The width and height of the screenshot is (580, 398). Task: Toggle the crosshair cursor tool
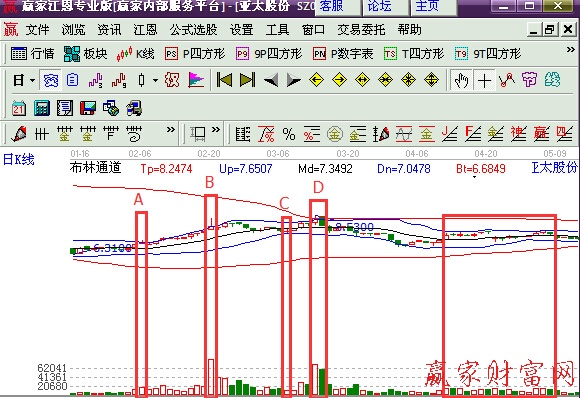[x=484, y=80]
